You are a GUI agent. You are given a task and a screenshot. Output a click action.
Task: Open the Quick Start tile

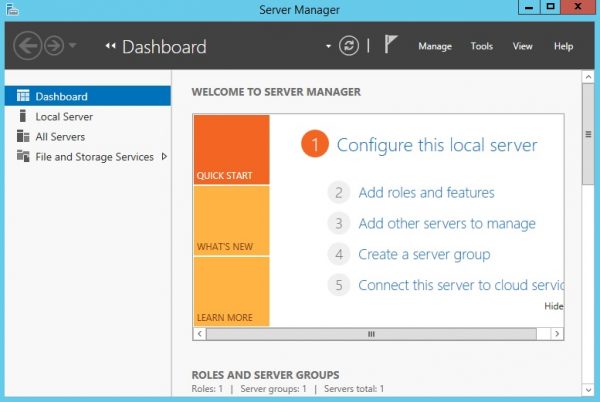point(232,150)
